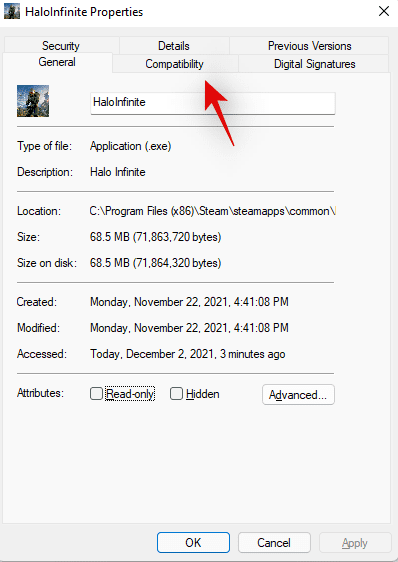Select the General tab
Image resolution: width=398 pixels, height=562 pixels.
coord(57,62)
